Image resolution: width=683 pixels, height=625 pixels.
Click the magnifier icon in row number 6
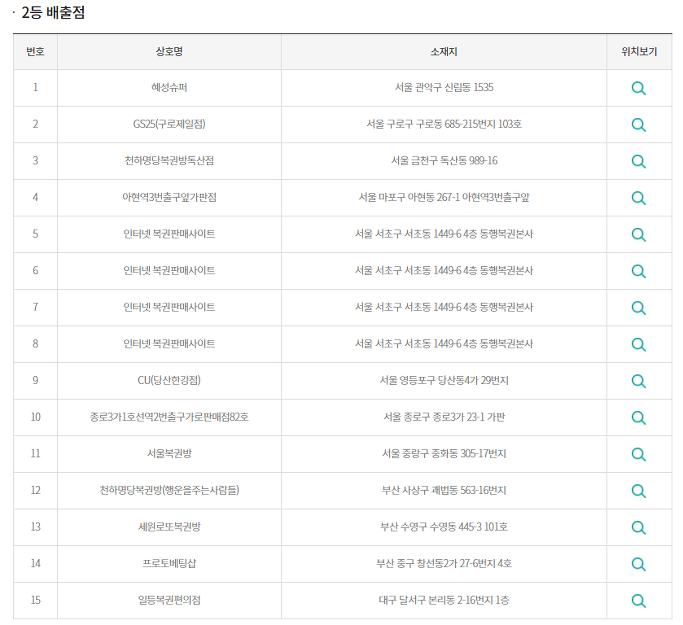638,271
